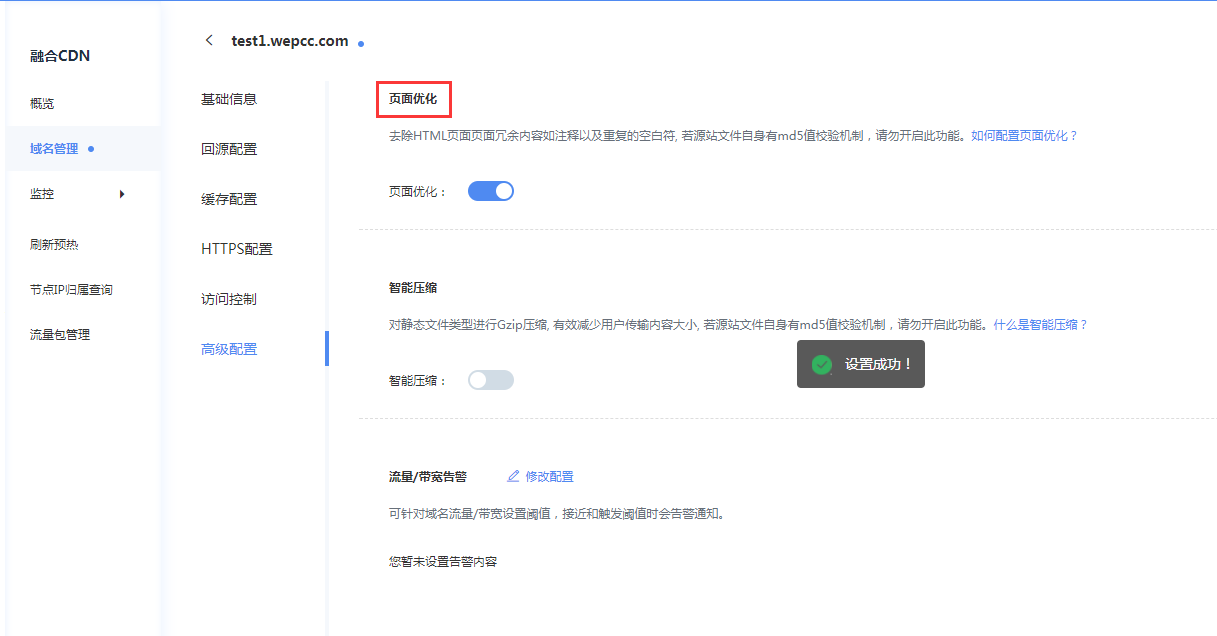This screenshot has height=636, width=1217.
Task: Open 监控 in the sidebar
Action: pyautogui.click(x=42, y=194)
